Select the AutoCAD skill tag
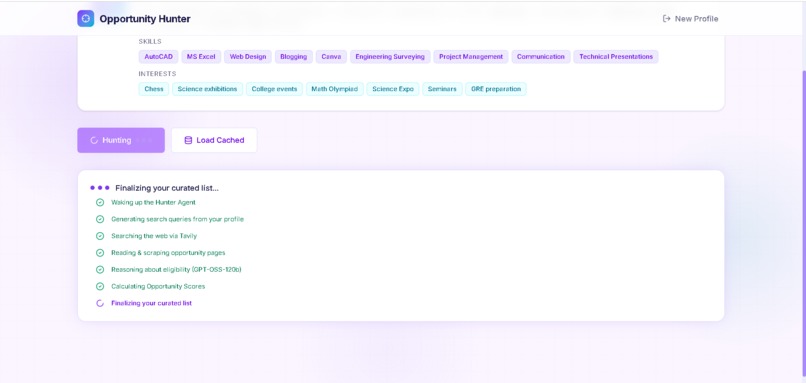806x383 pixels. click(158, 57)
